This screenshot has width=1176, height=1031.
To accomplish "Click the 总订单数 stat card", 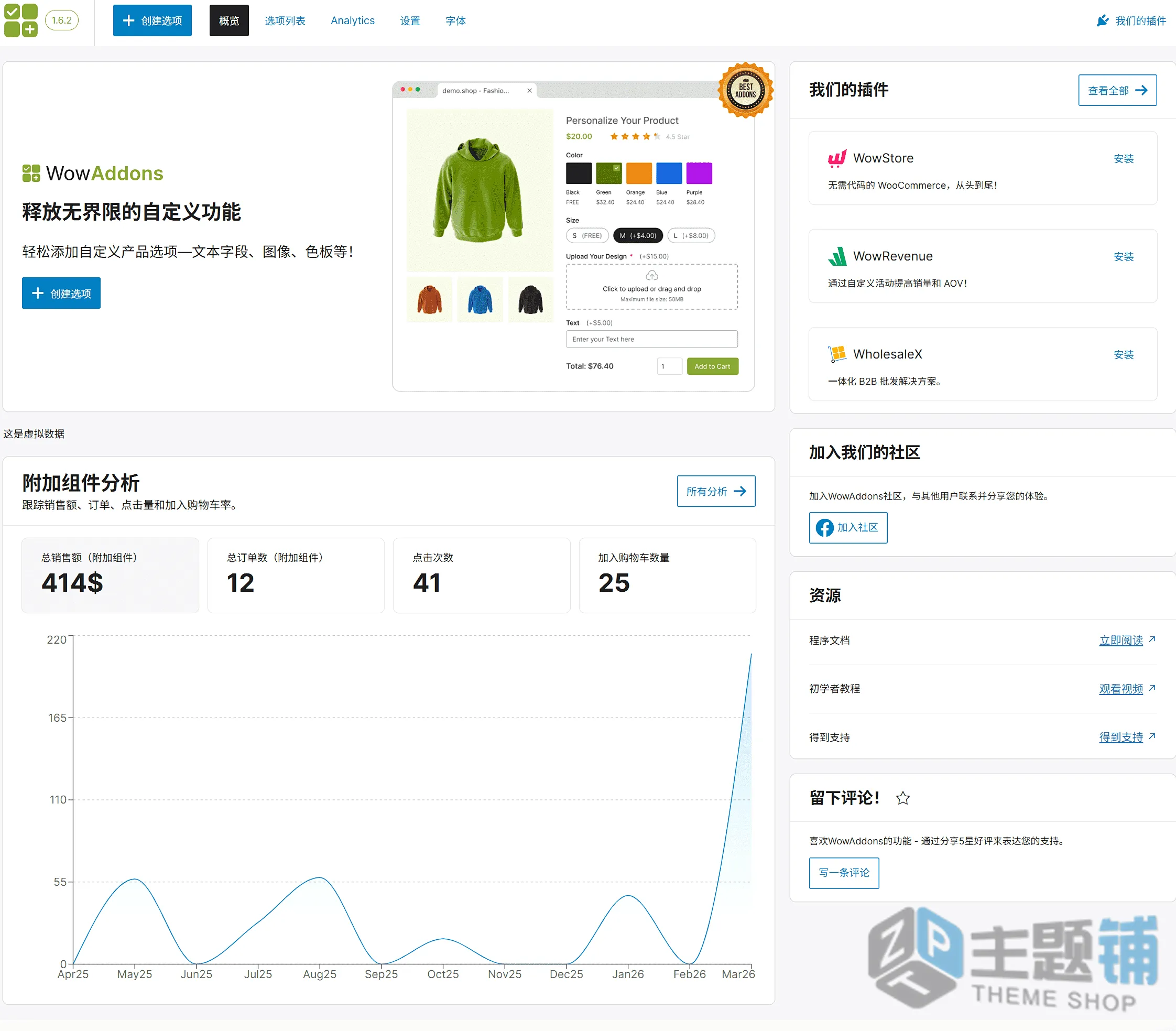I will pyautogui.click(x=296, y=576).
